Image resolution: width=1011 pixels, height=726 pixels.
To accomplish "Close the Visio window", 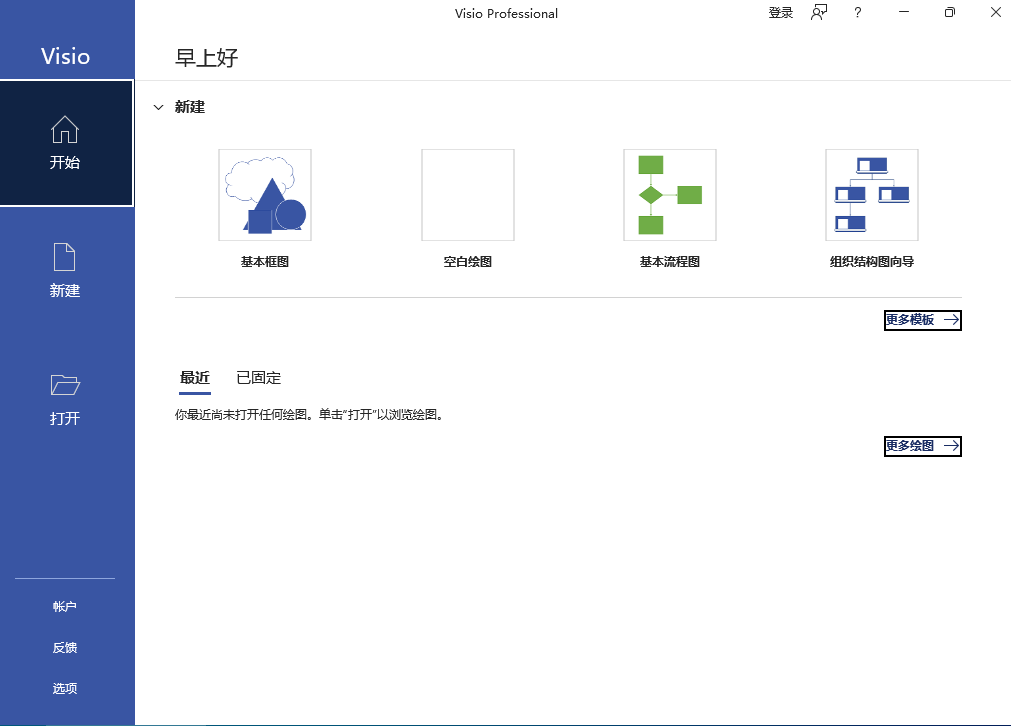I will 996,12.
